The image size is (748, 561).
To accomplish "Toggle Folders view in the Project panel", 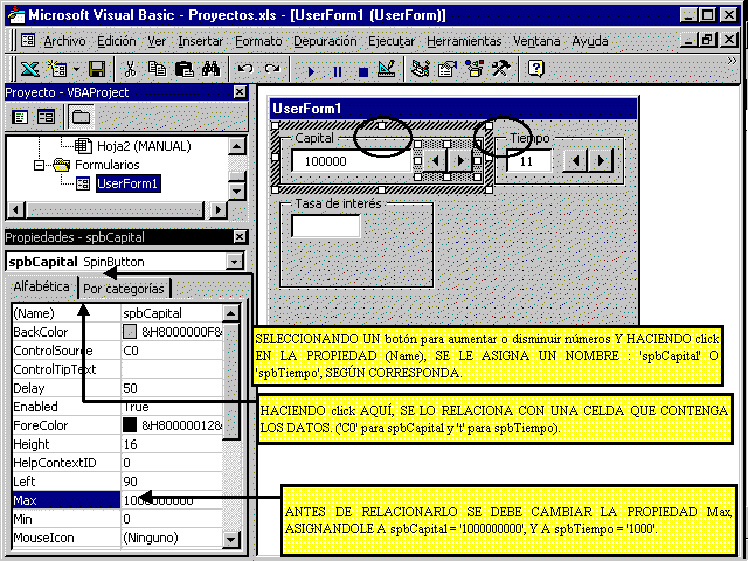I will (81, 117).
